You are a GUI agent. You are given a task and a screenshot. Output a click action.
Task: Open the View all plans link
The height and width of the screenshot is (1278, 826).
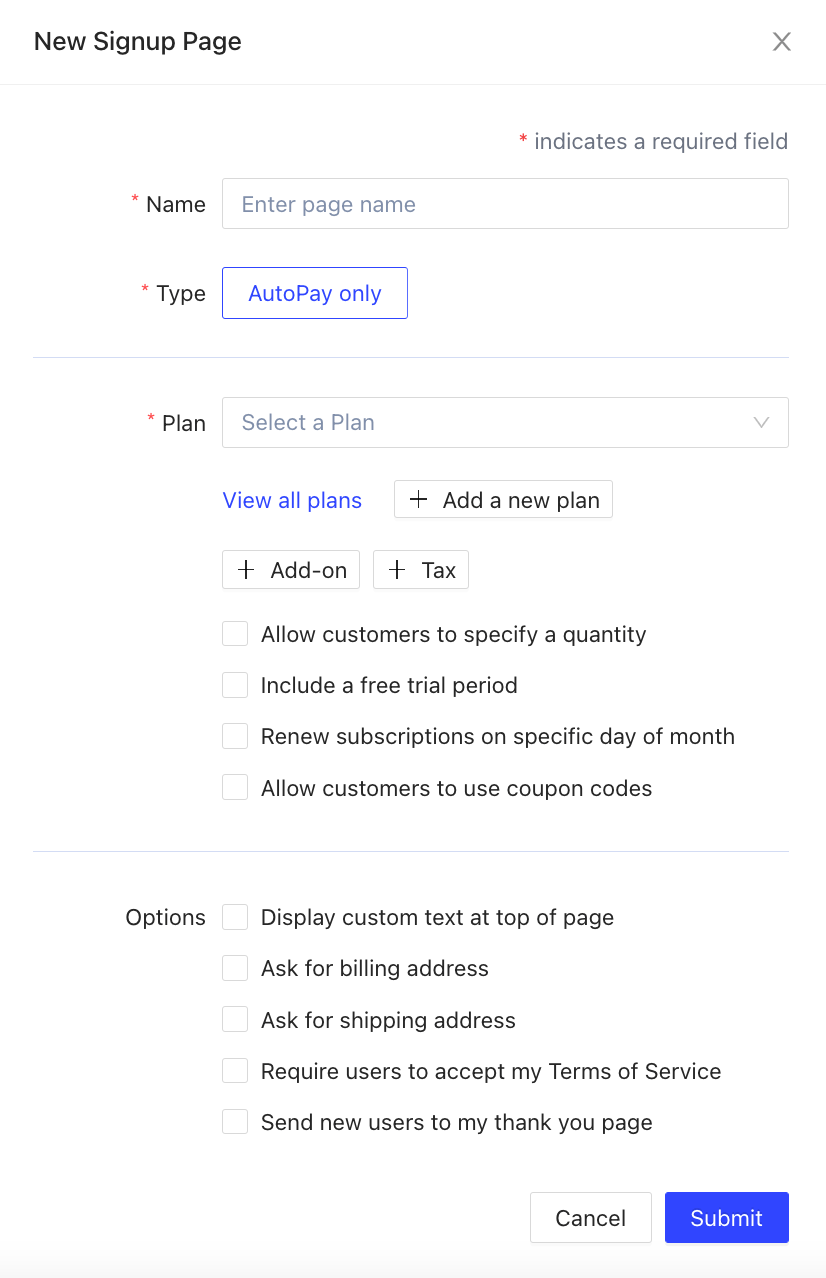coord(292,500)
